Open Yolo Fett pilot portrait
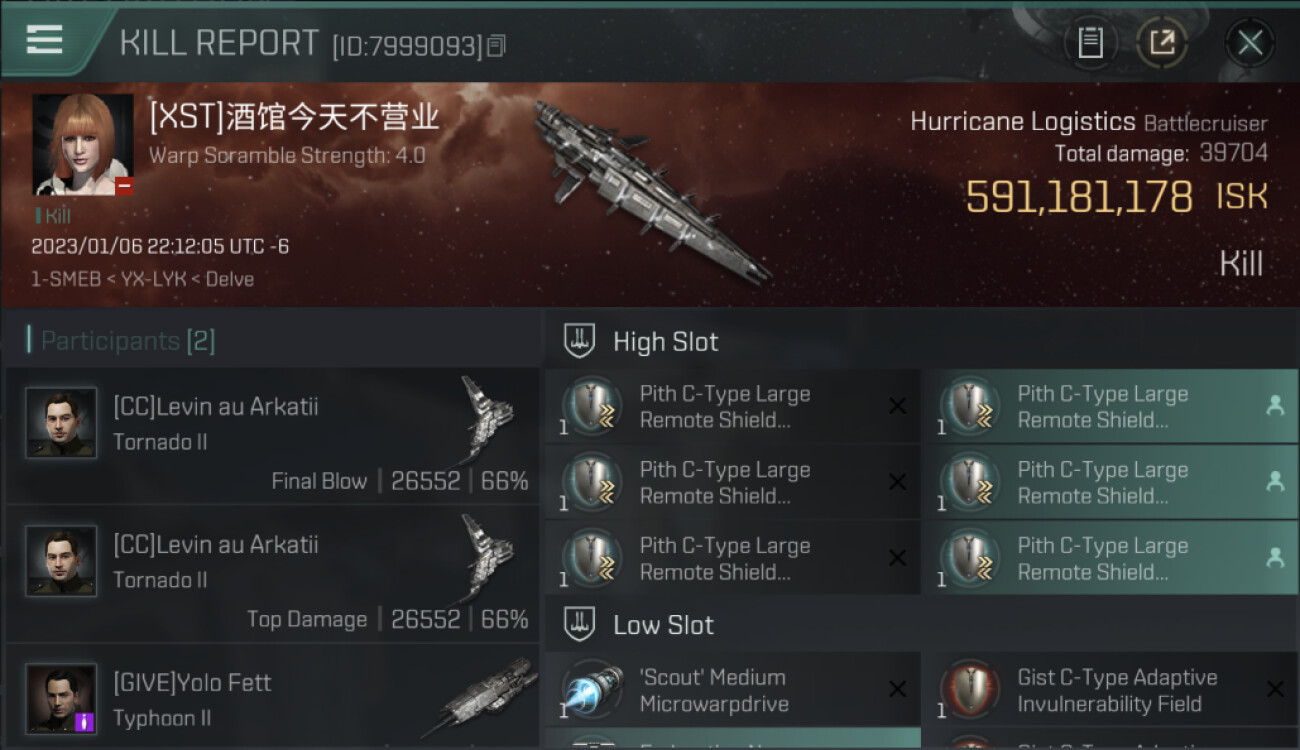1300x750 pixels. point(61,698)
